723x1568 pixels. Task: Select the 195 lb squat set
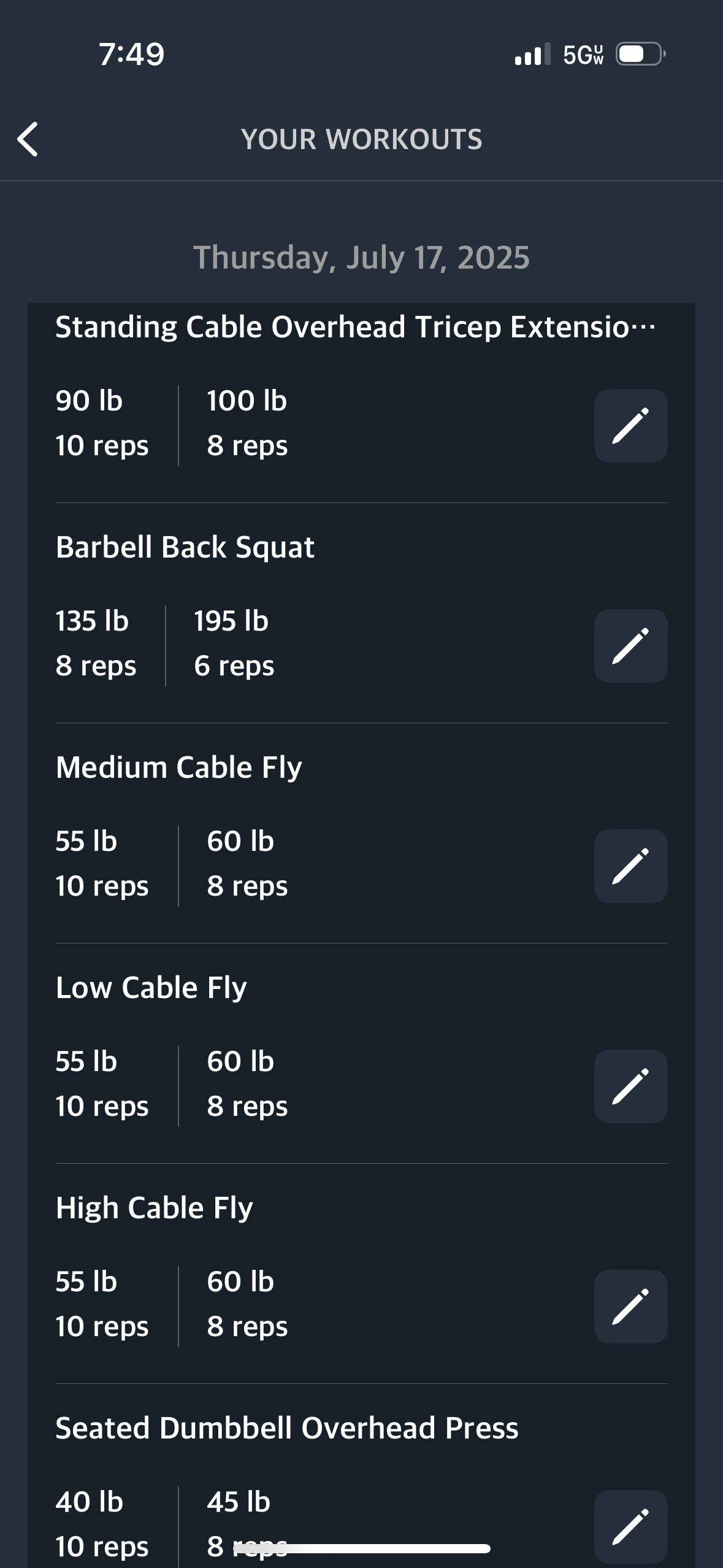[234, 644]
